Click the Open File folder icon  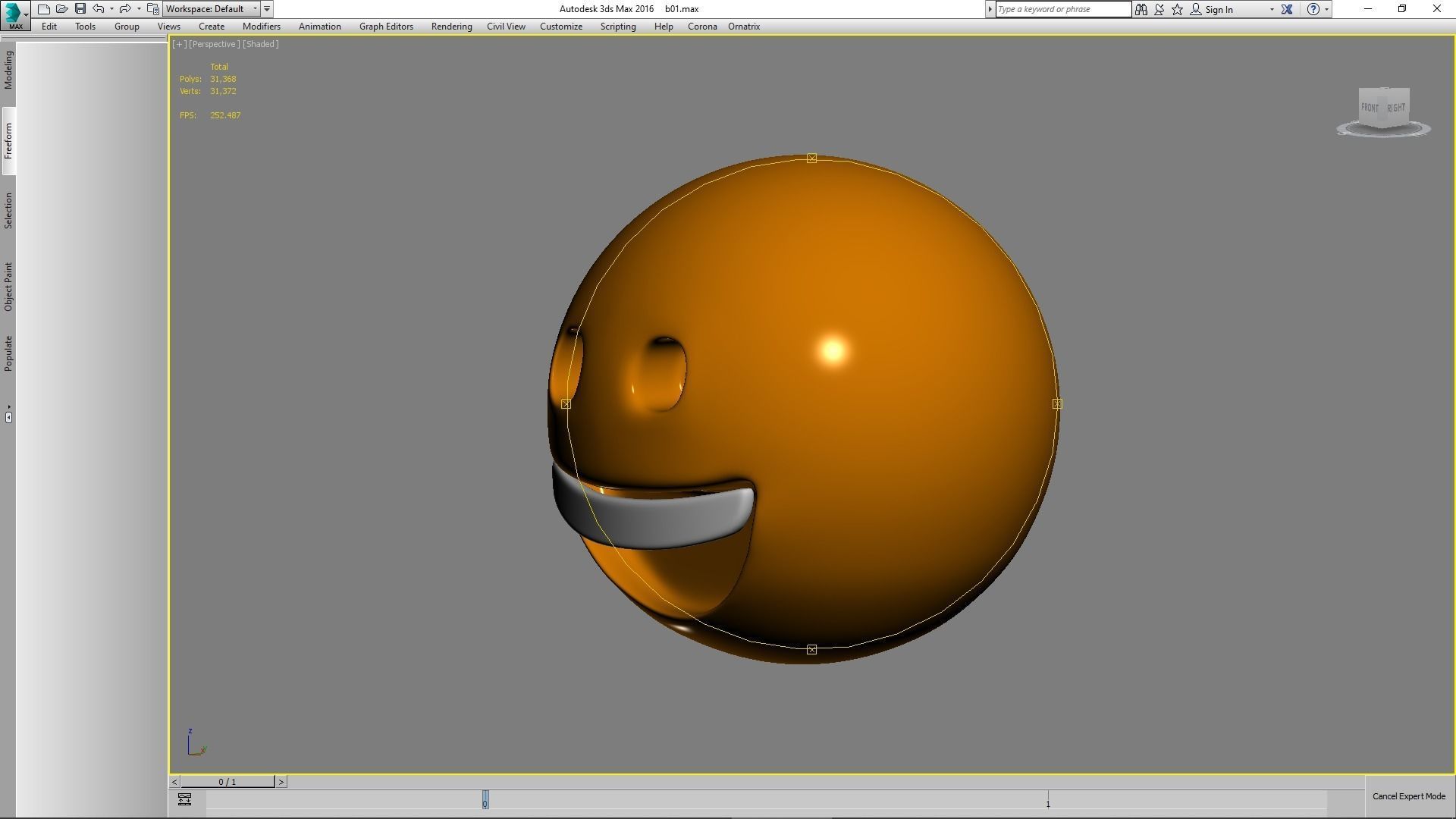click(62, 9)
